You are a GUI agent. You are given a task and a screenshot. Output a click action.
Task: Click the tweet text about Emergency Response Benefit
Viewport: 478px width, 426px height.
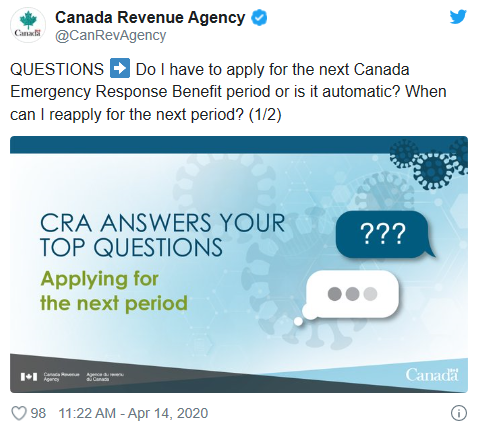click(x=228, y=92)
